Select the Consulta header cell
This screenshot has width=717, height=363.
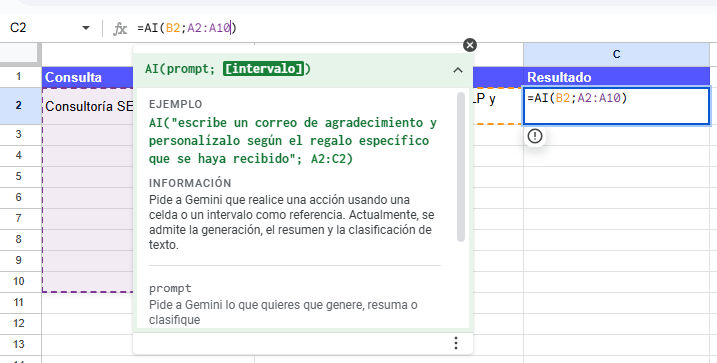coord(87,77)
